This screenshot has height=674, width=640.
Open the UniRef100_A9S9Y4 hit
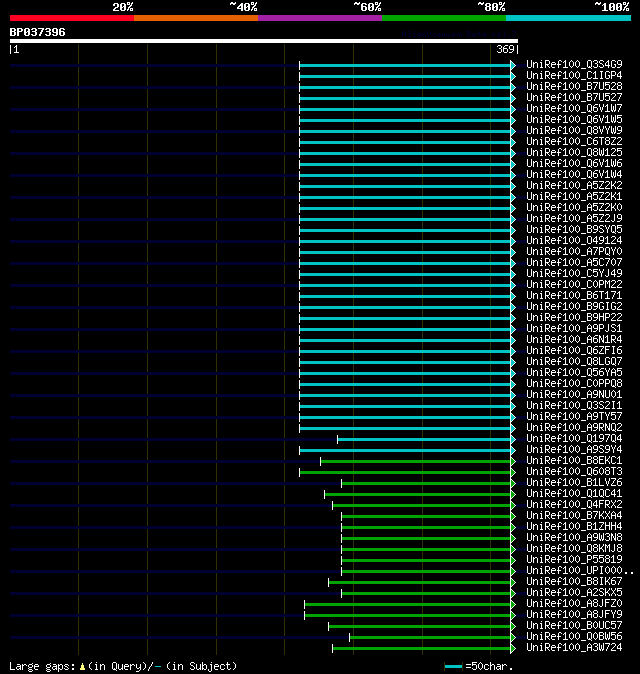[574, 450]
